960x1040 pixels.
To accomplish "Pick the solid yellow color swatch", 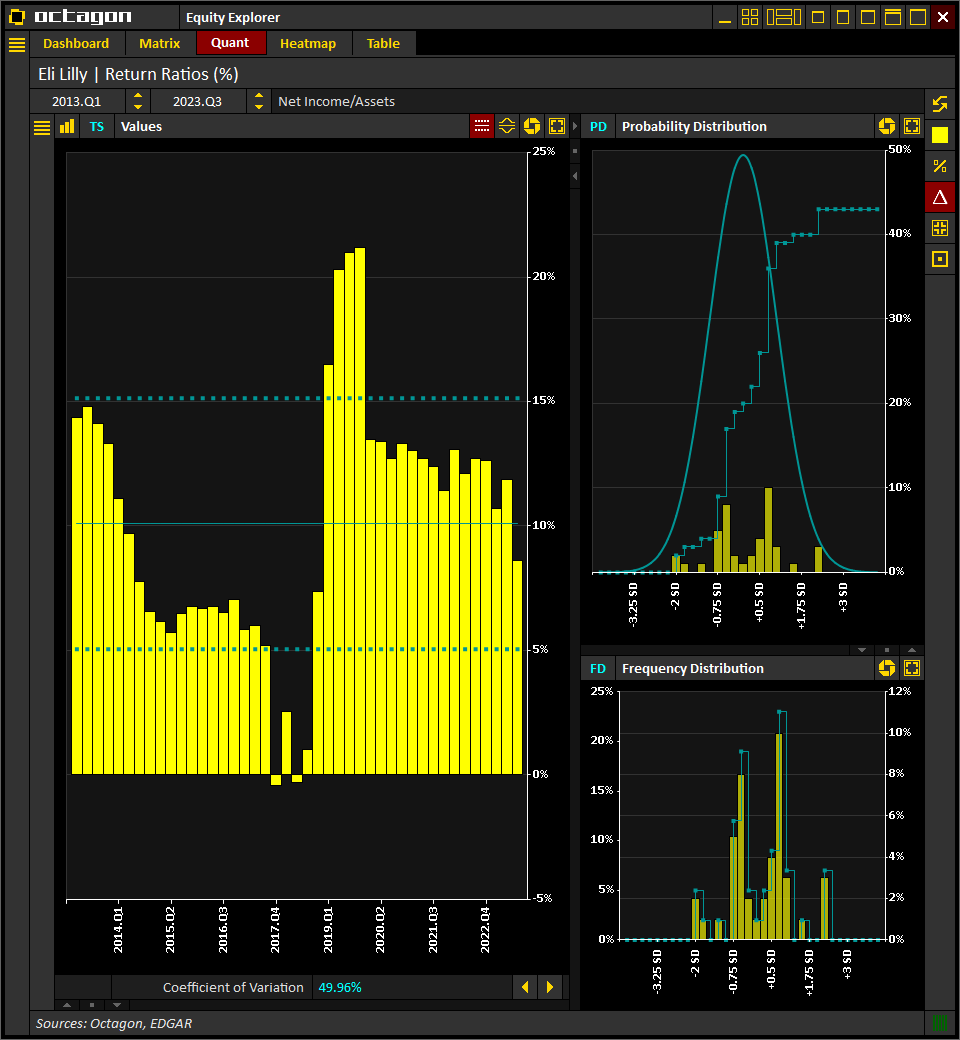I will click(939, 135).
